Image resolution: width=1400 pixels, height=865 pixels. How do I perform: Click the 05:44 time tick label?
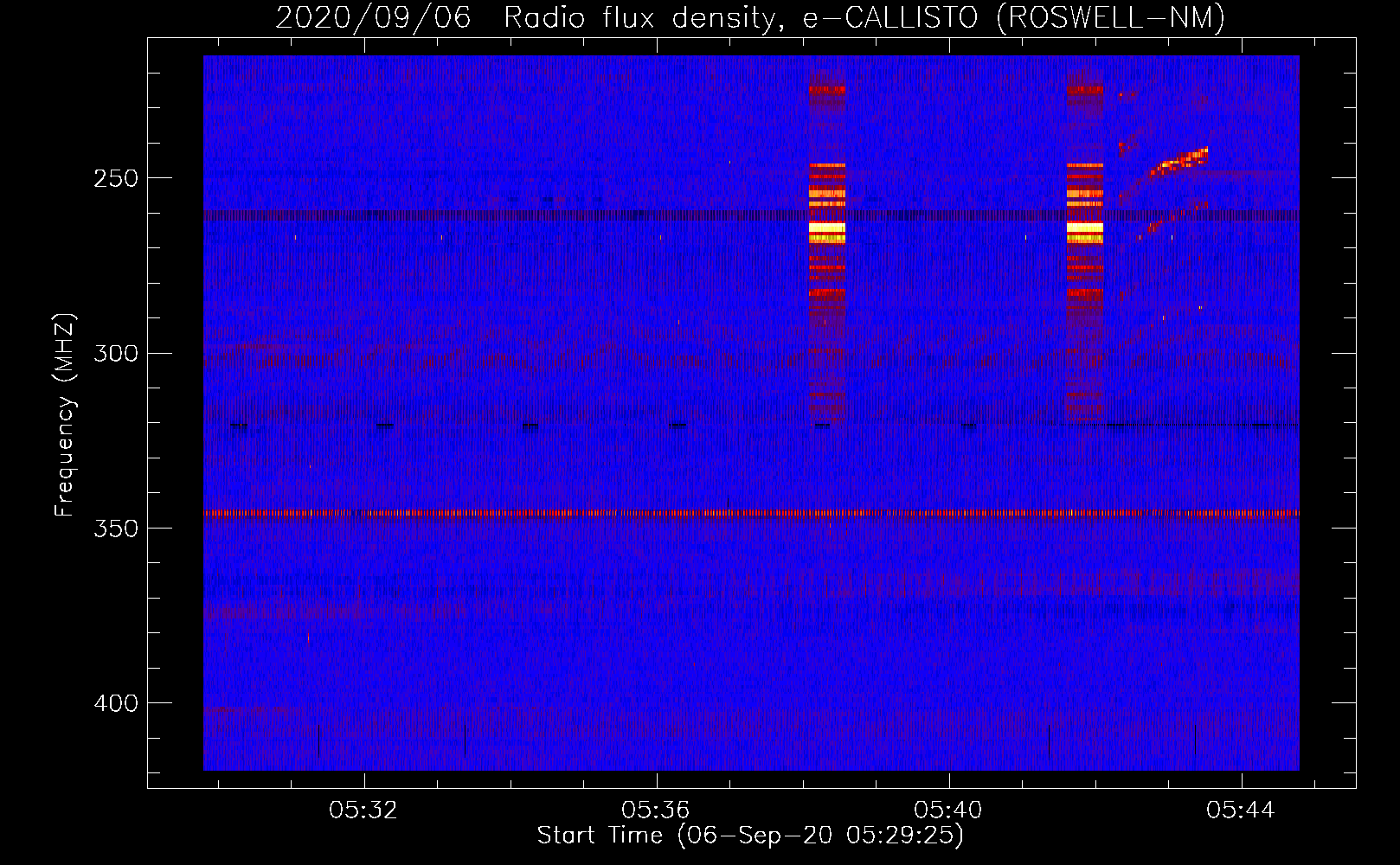[x=1241, y=810]
